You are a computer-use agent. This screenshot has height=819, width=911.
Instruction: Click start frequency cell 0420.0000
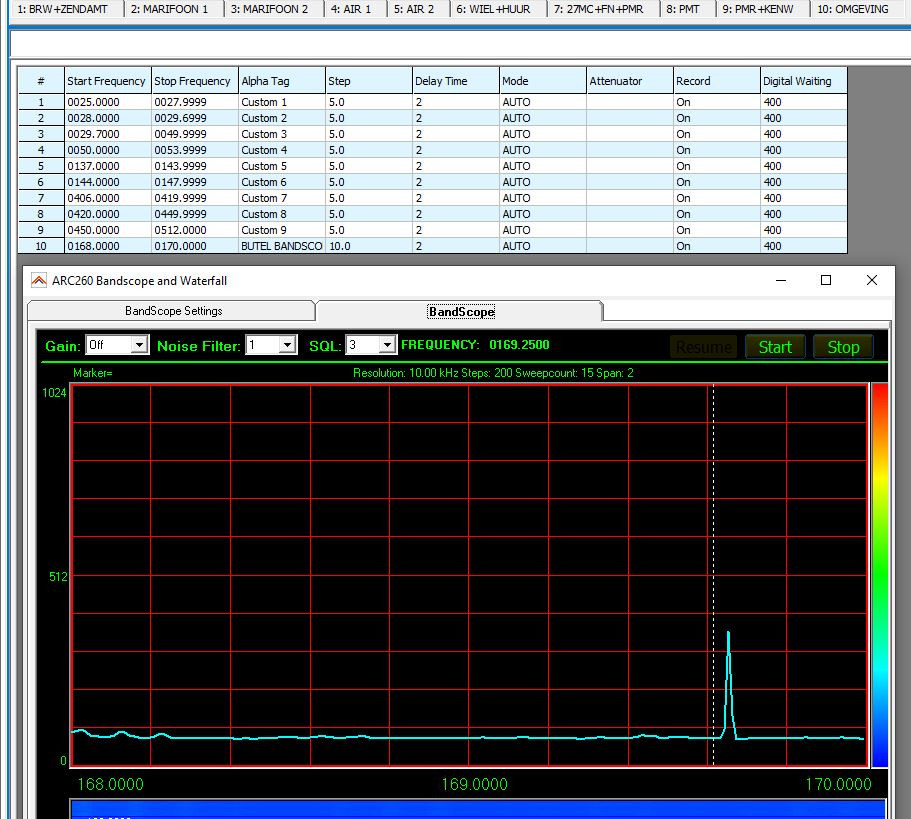click(x=107, y=214)
